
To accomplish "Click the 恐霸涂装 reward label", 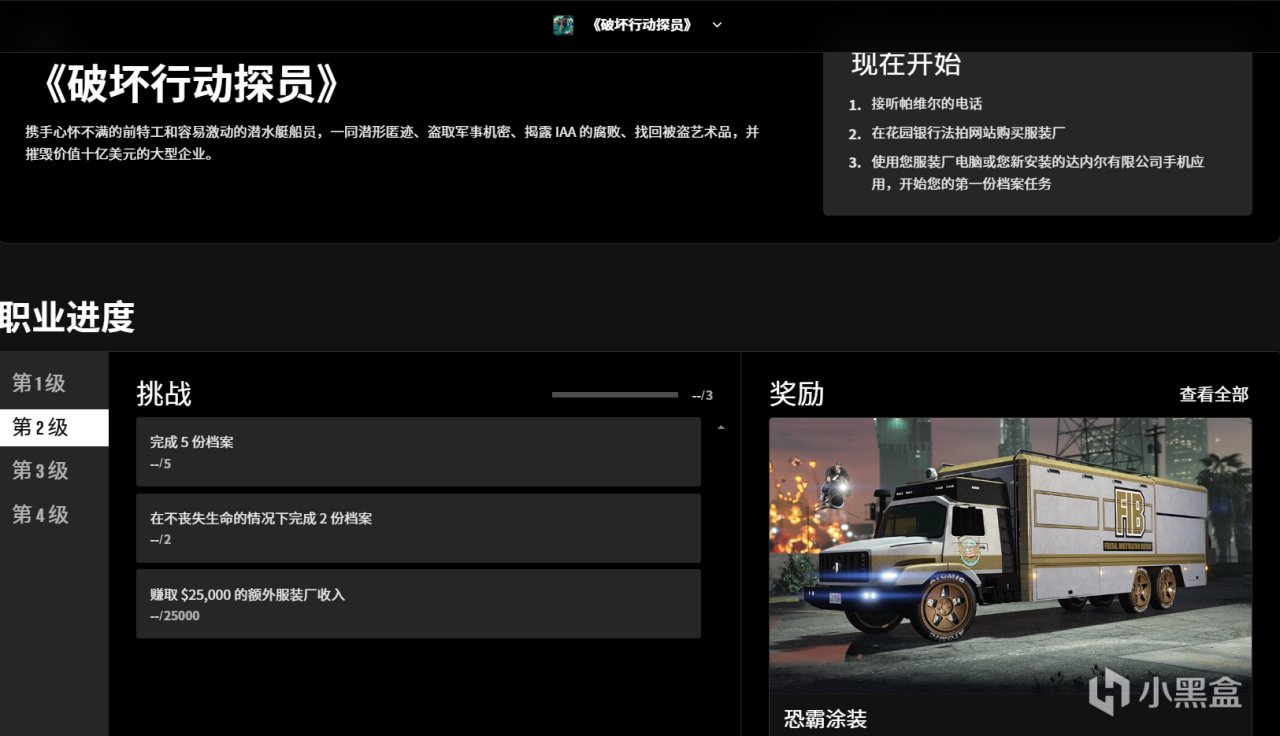I will [x=825, y=717].
